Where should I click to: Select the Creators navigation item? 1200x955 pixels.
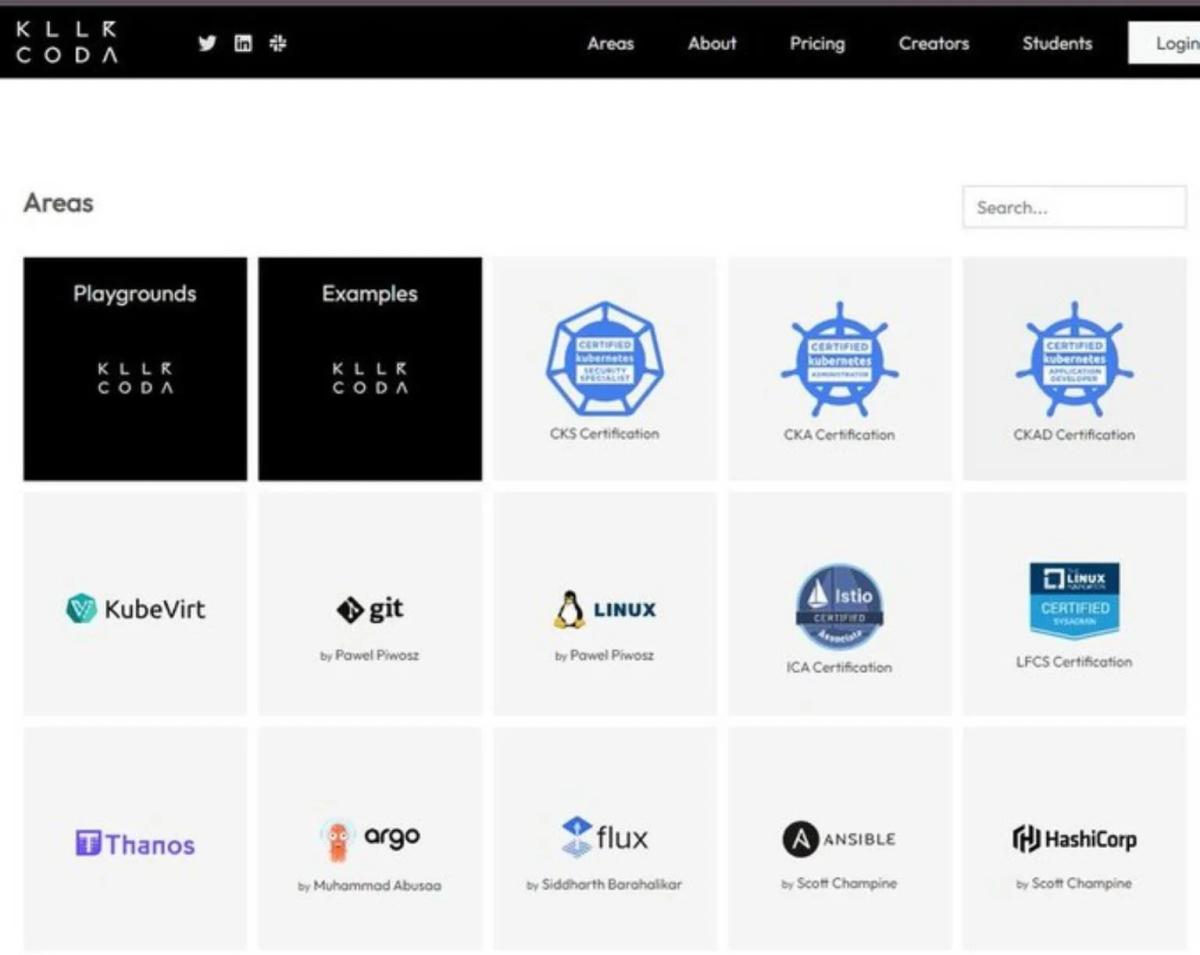tap(933, 43)
